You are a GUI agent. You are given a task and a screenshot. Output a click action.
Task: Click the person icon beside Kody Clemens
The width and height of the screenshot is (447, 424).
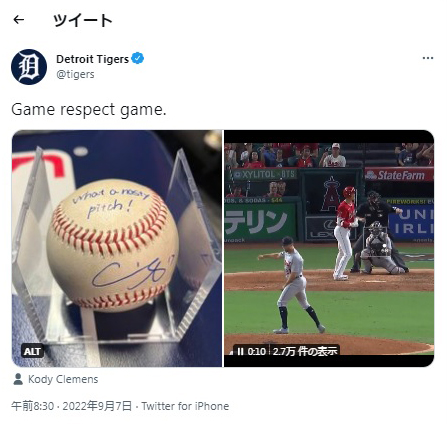pos(18,379)
